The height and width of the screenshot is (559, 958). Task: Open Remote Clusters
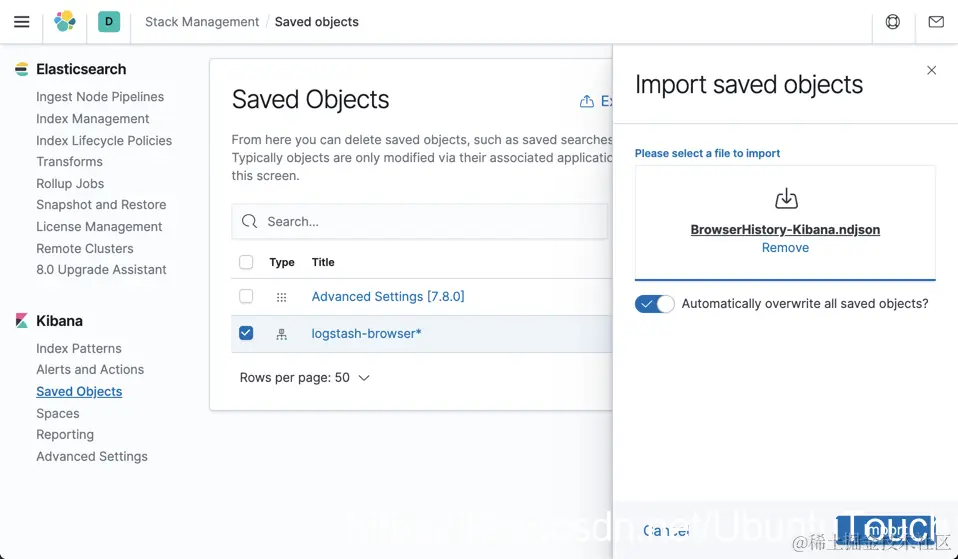tap(84, 249)
